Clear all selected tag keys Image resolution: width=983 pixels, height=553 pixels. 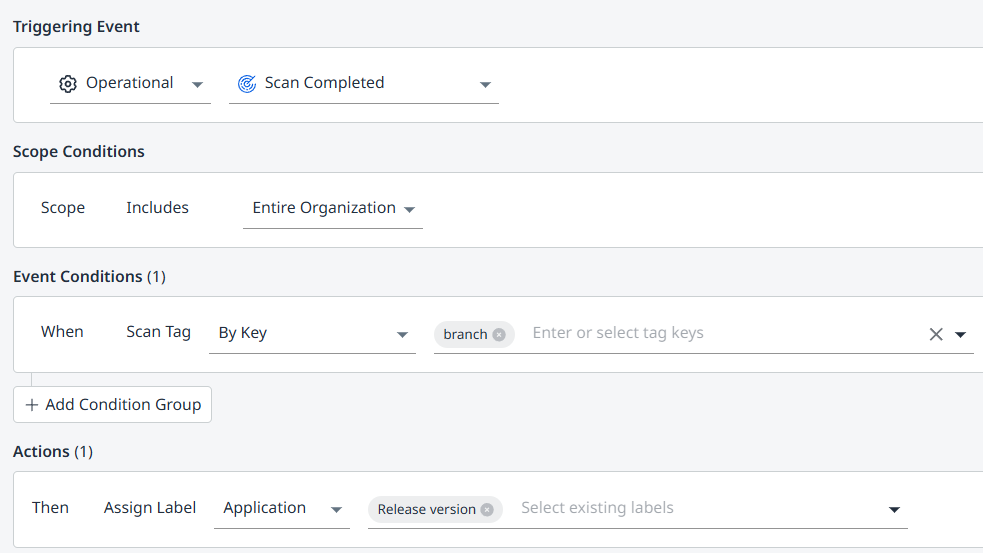point(936,335)
